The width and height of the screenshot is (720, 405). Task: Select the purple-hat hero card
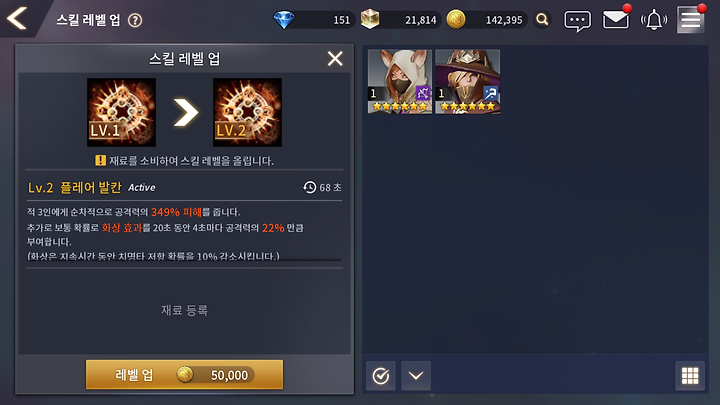(467, 81)
